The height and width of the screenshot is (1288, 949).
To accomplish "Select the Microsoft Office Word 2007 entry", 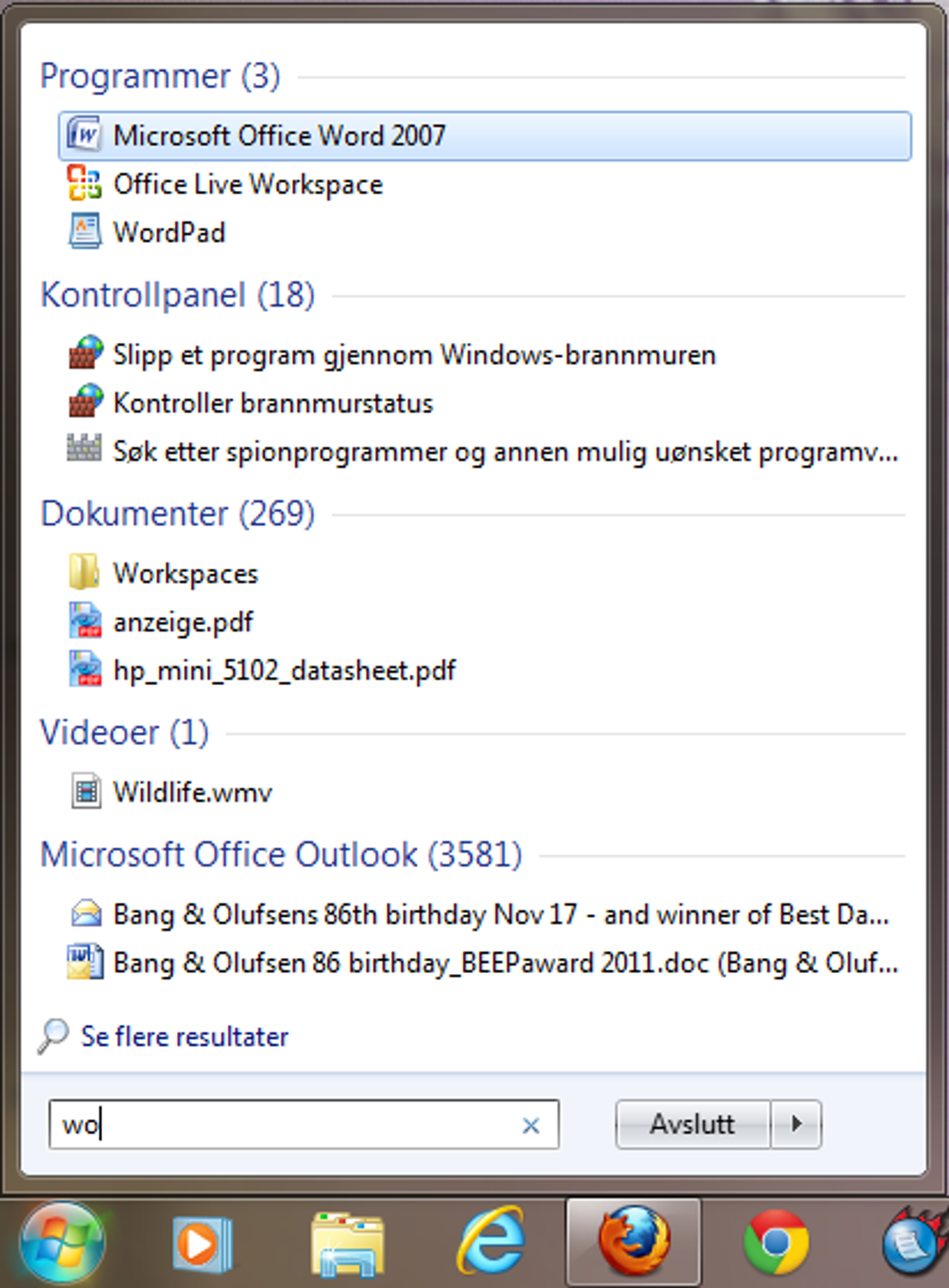I will pyautogui.click(x=485, y=136).
